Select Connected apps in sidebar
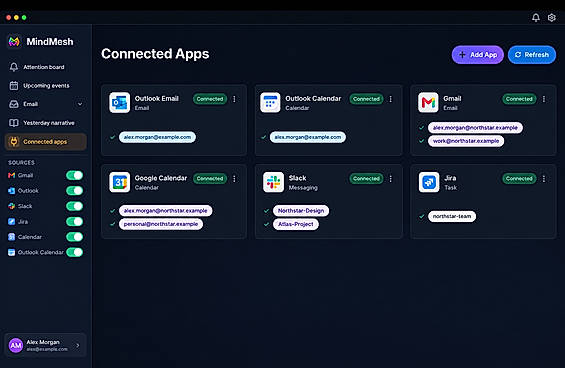 tap(46, 142)
